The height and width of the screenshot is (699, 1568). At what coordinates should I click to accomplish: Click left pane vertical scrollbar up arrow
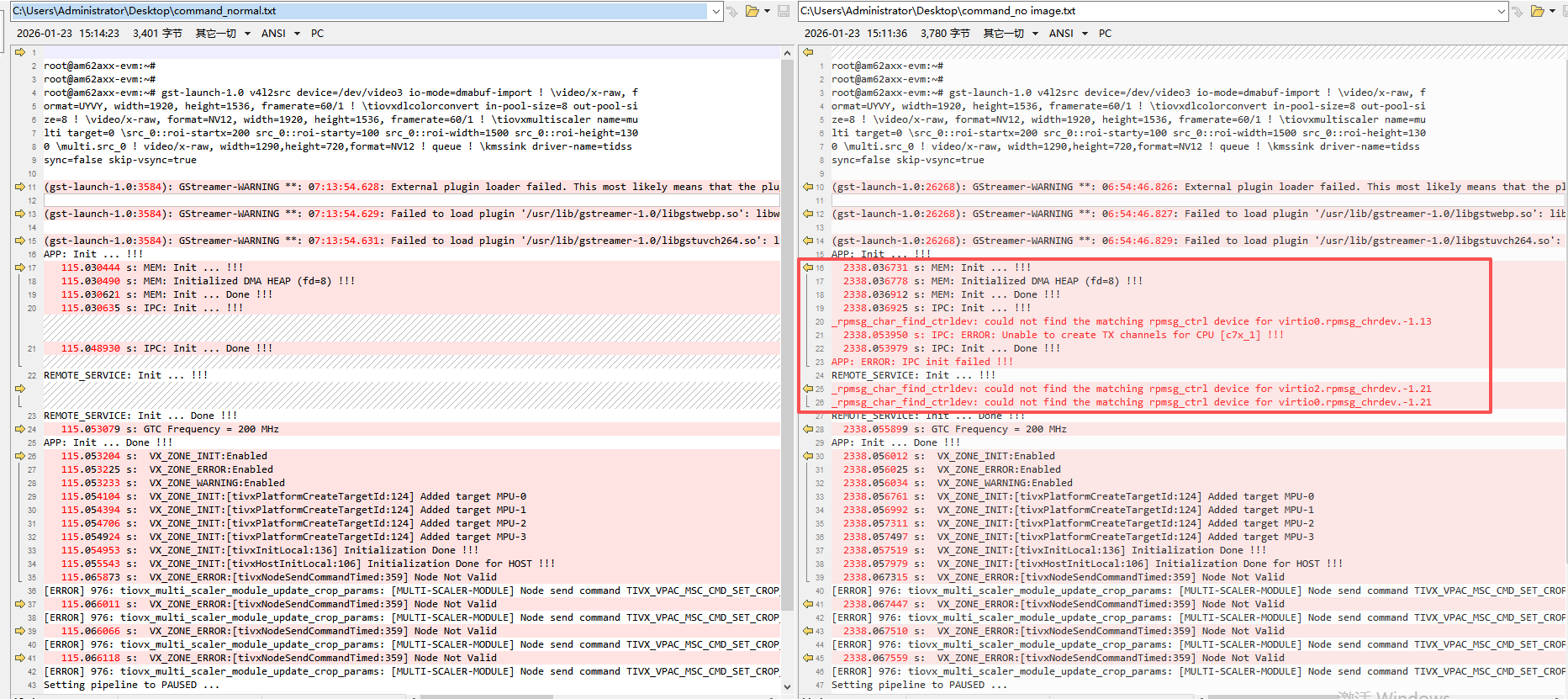click(x=787, y=53)
